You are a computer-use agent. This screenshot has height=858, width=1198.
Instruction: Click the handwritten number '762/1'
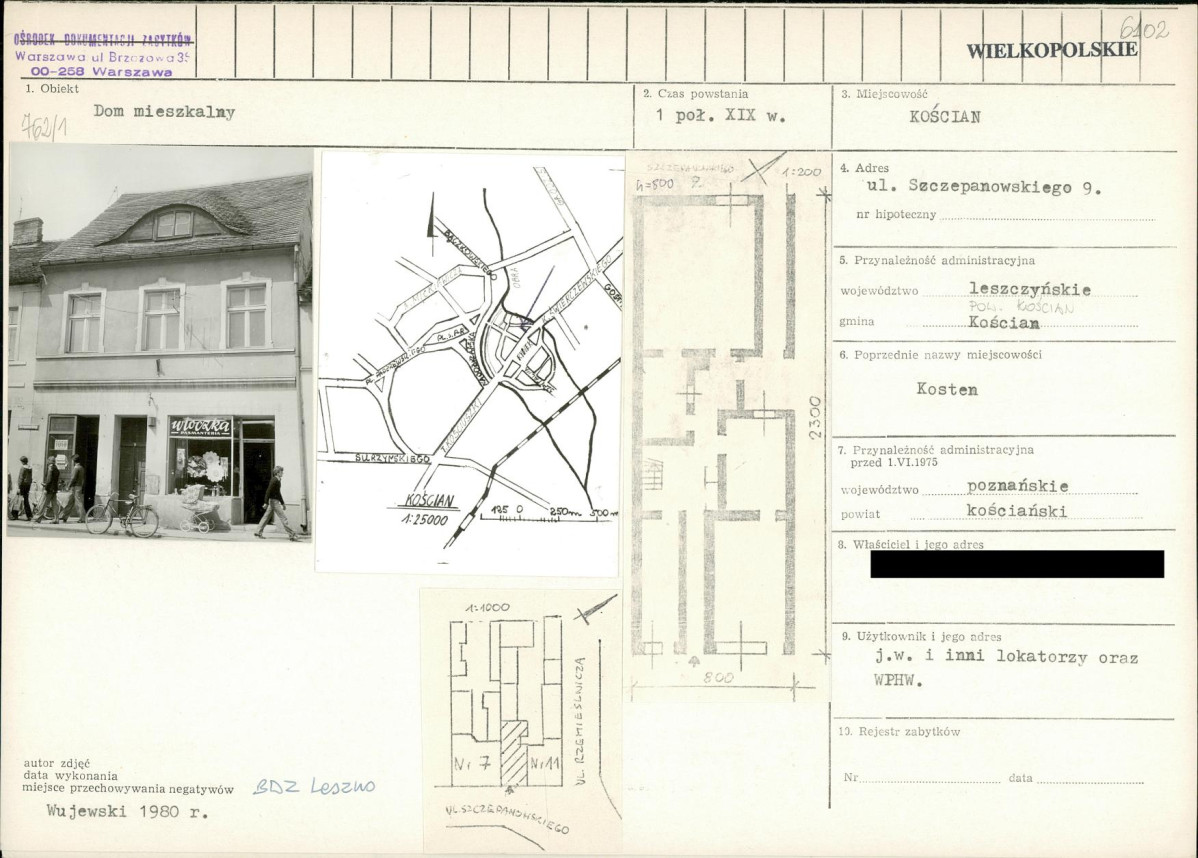(44, 126)
